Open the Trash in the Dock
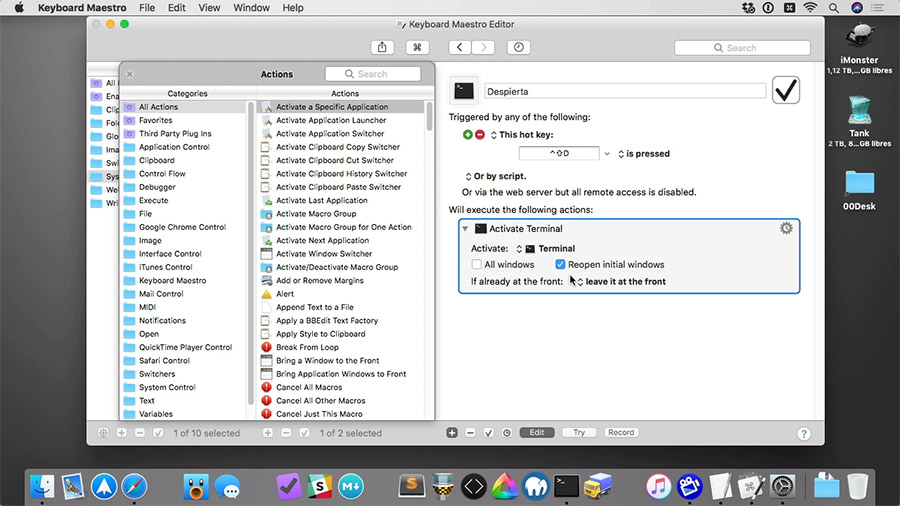The height and width of the screenshot is (506, 900). pos(858,486)
